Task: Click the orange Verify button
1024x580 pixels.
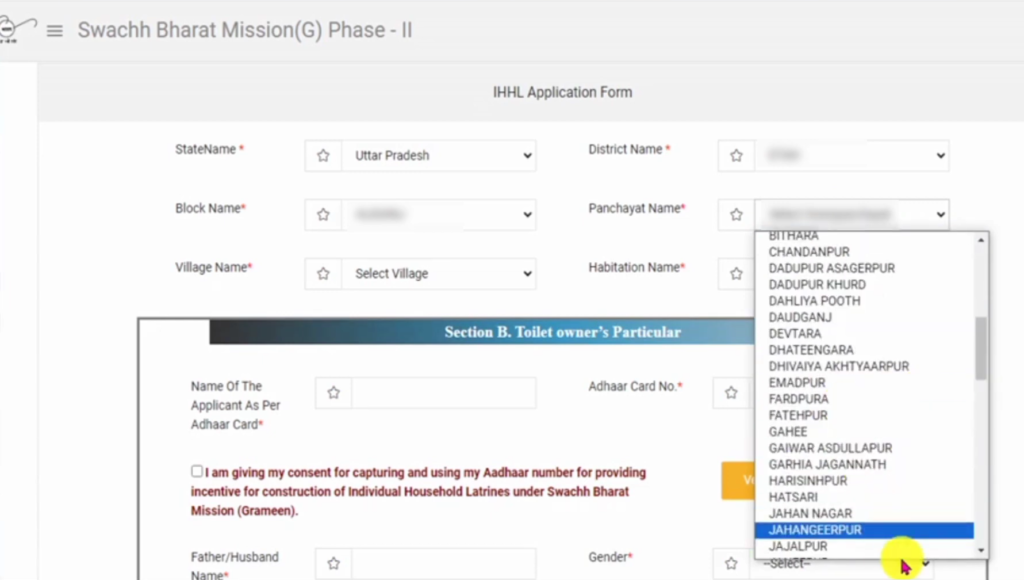Action: point(739,481)
